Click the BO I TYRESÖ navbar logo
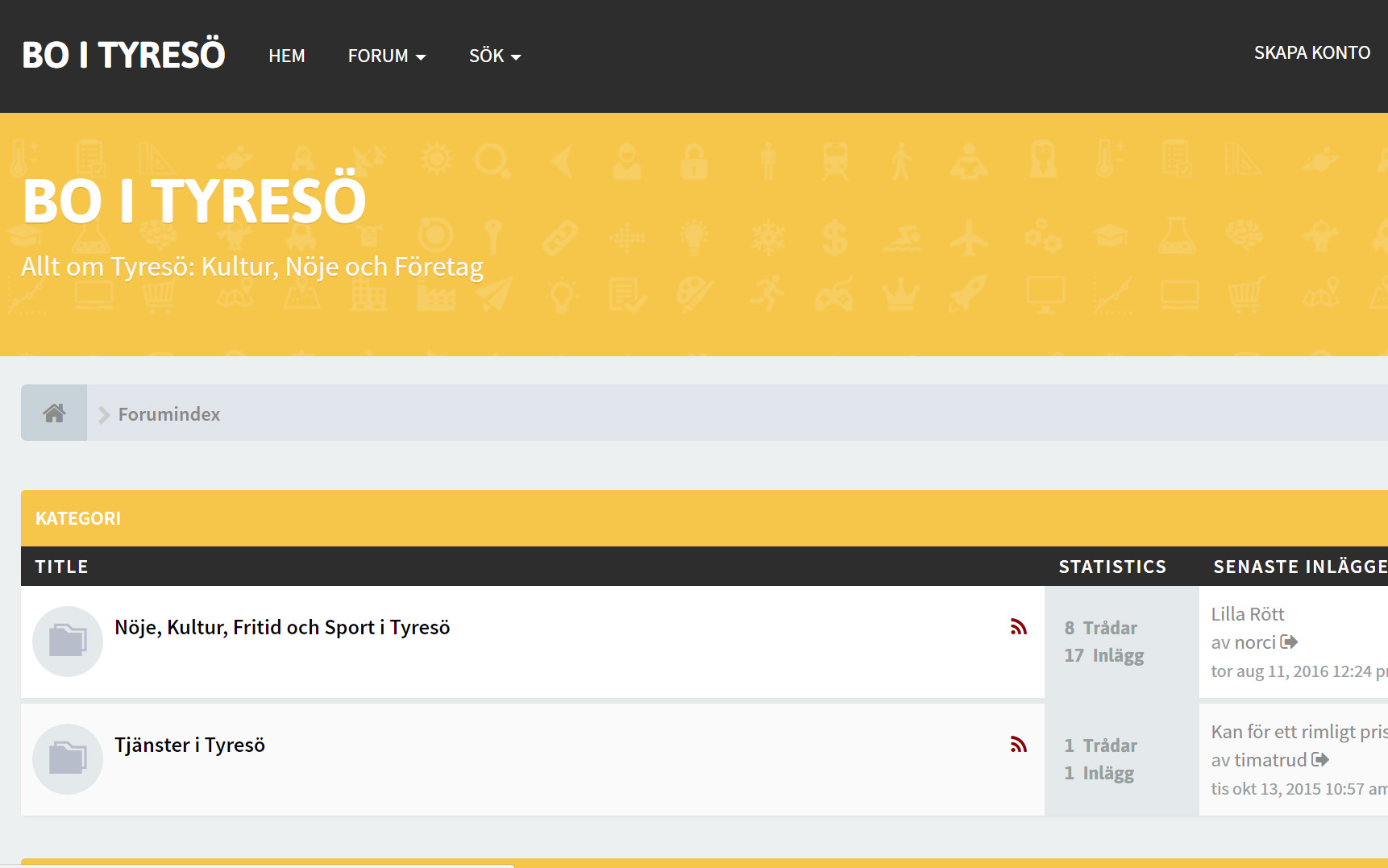Screen dimensions: 1388x868 click(123, 56)
